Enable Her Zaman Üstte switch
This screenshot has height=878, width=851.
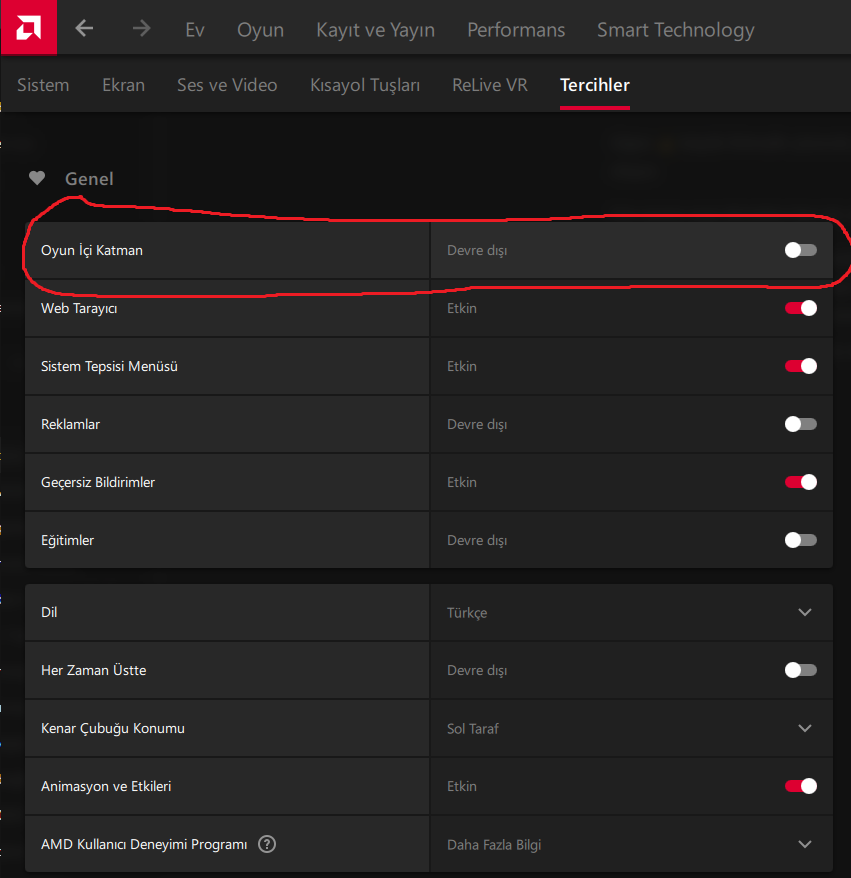point(801,670)
